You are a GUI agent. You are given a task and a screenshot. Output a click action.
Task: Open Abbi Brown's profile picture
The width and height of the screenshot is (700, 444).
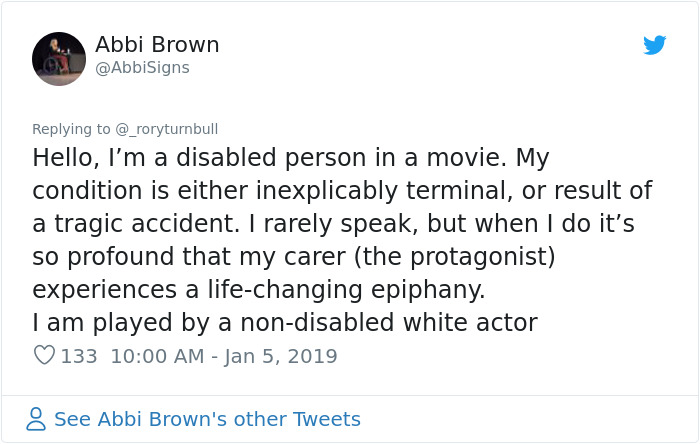click(x=59, y=58)
